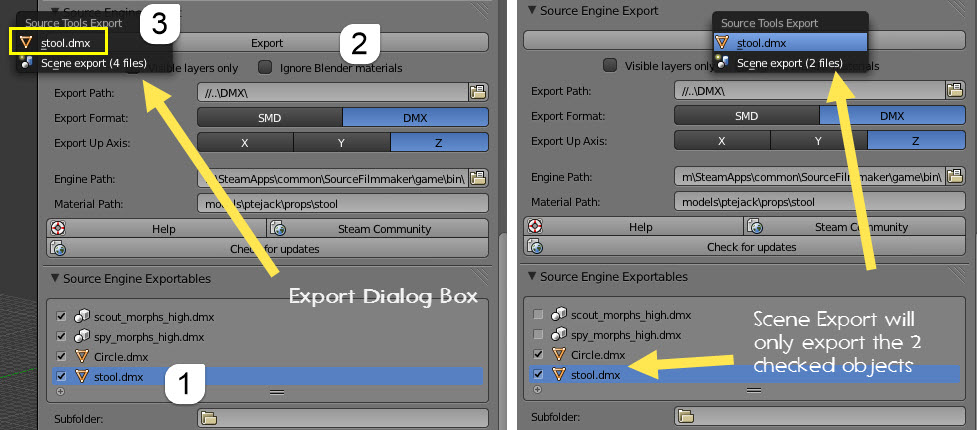The height and width of the screenshot is (430, 977).
Task: Open Help in the right panel
Action: click(633, 227)
